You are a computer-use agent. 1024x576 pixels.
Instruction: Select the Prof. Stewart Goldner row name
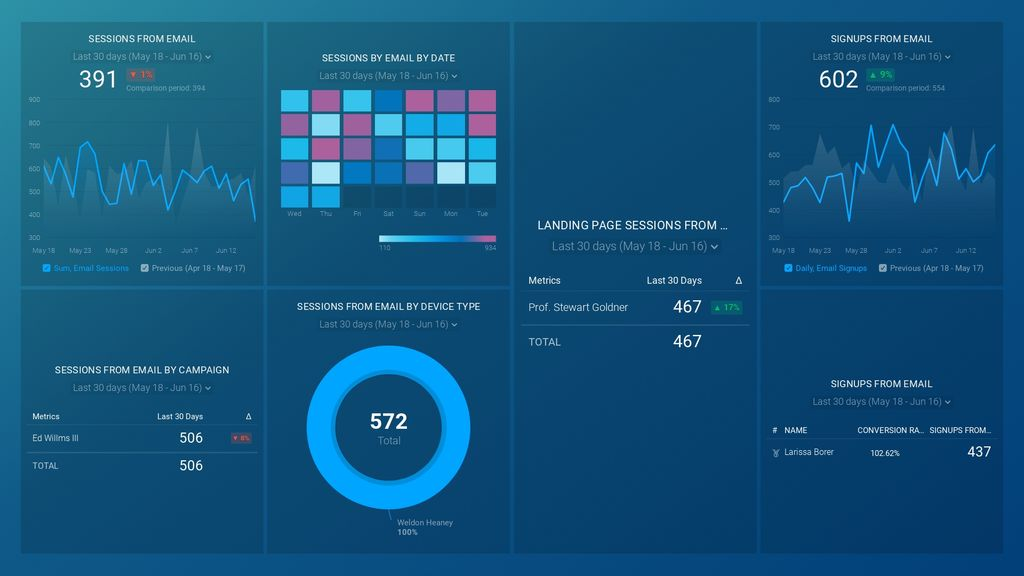(578, 308)
